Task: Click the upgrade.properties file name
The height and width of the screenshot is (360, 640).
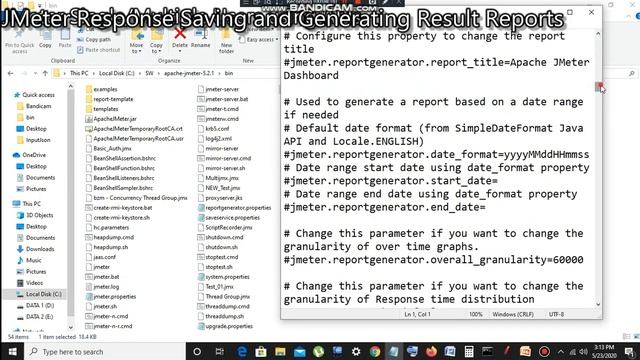Action: click(229, 326)
